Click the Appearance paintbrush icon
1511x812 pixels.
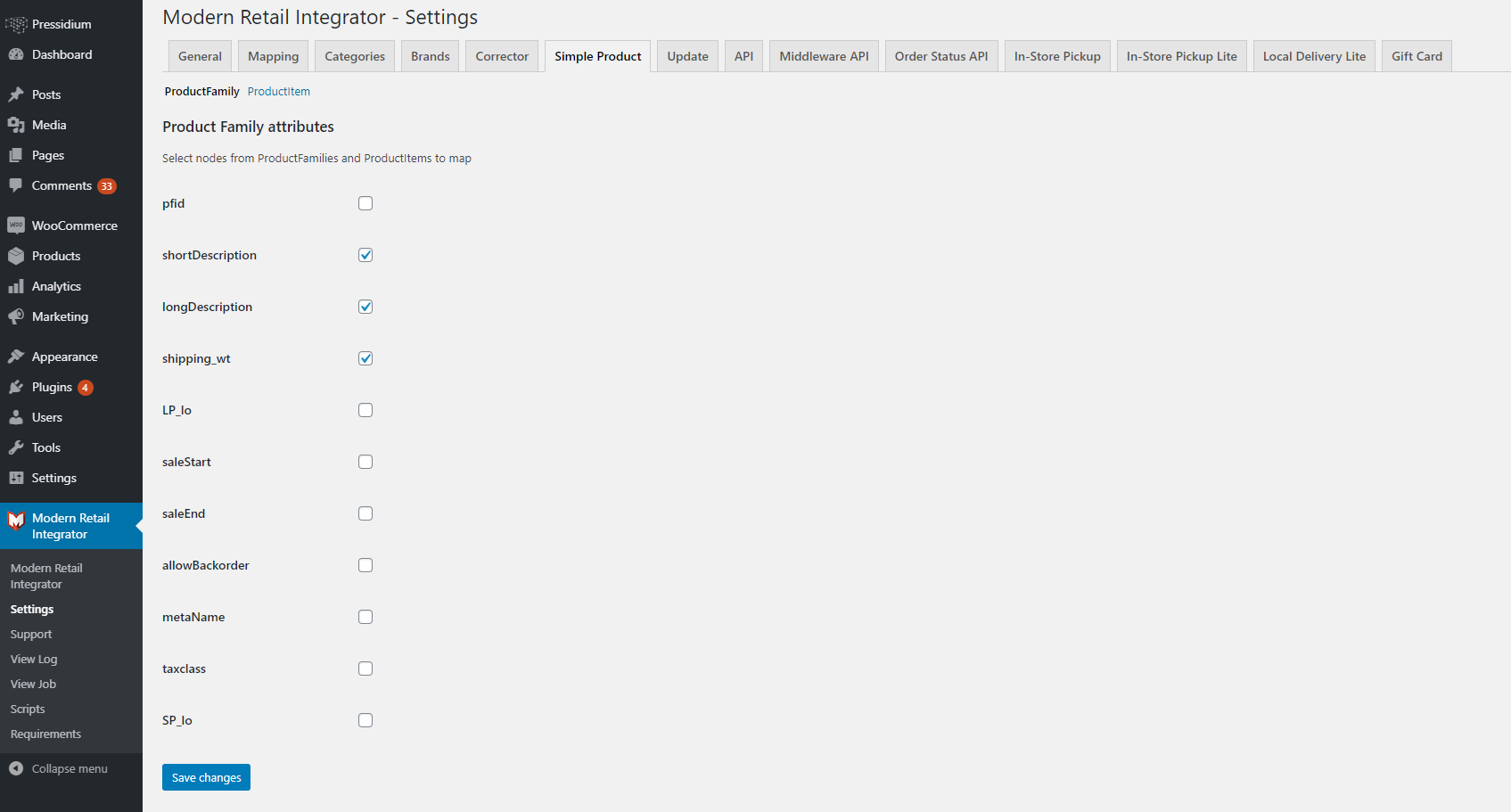(x=16, y=357)
